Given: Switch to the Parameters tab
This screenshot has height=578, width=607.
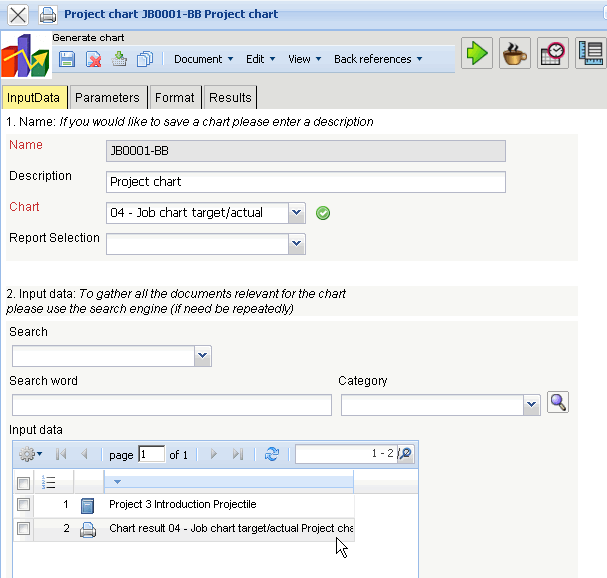Looking at the screenshot, I should (x=107, y=97).
